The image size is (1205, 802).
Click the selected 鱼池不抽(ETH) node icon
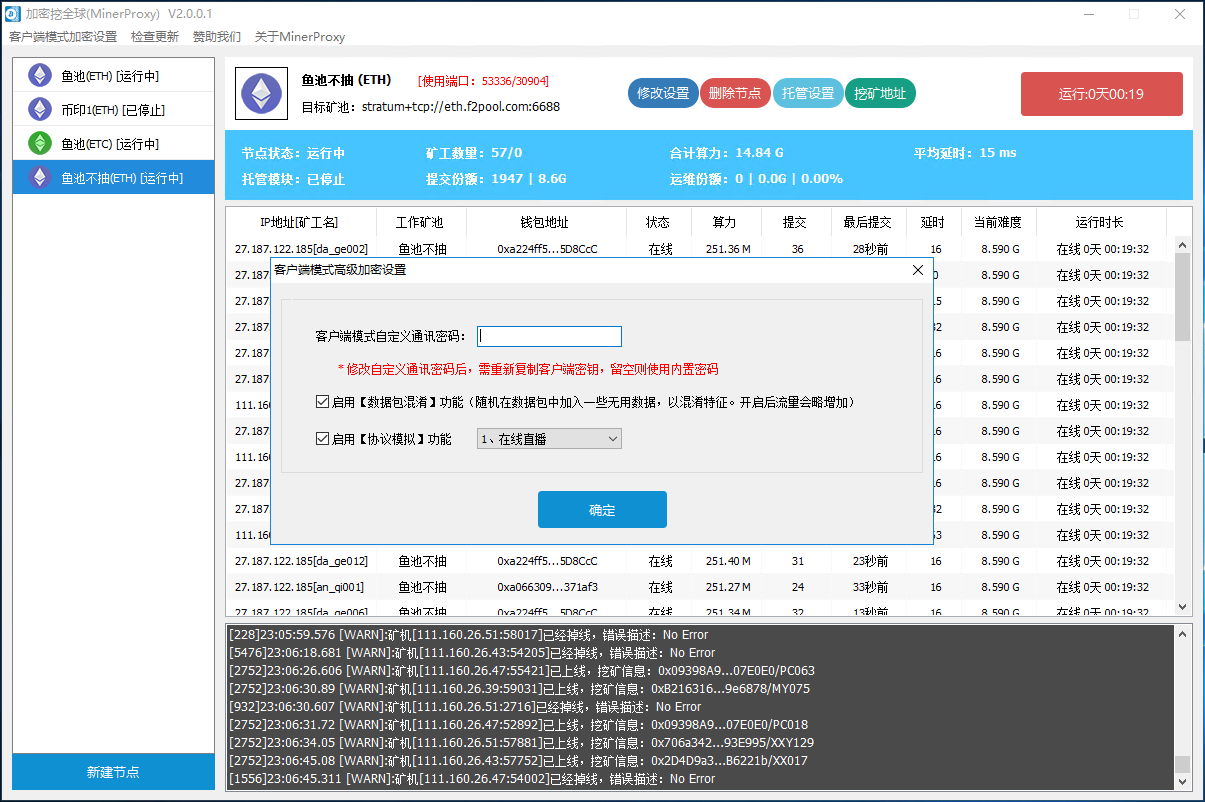(x=40, y=178)
